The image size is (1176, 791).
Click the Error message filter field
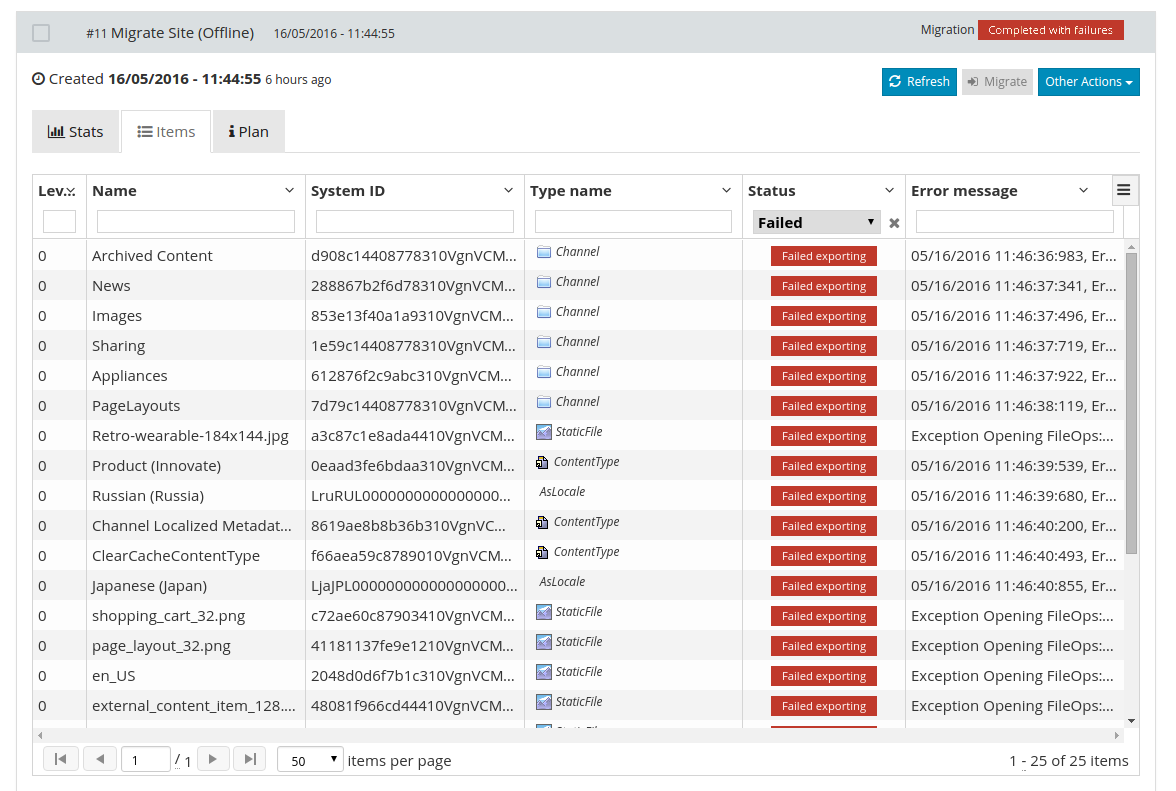click(x=1014, y=221)
